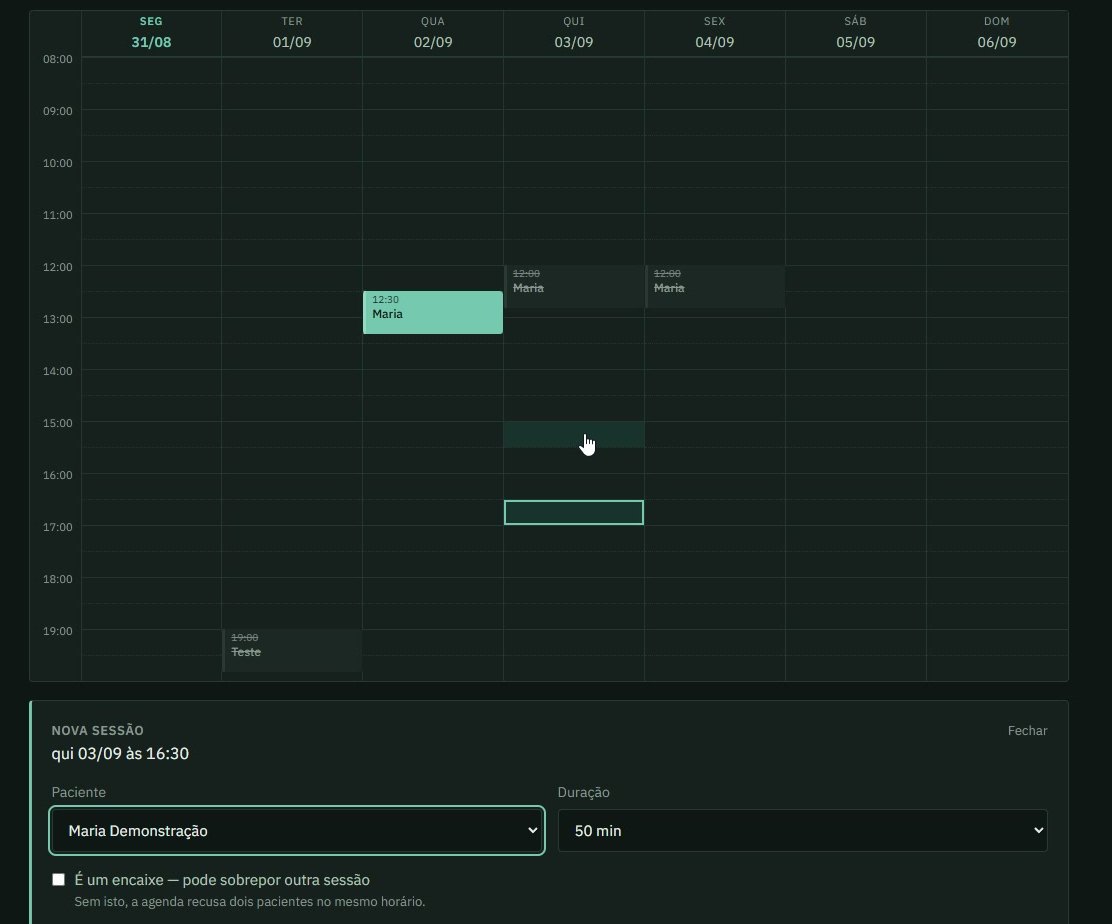Select the DOM 06/09 day header

click(996, 33)
